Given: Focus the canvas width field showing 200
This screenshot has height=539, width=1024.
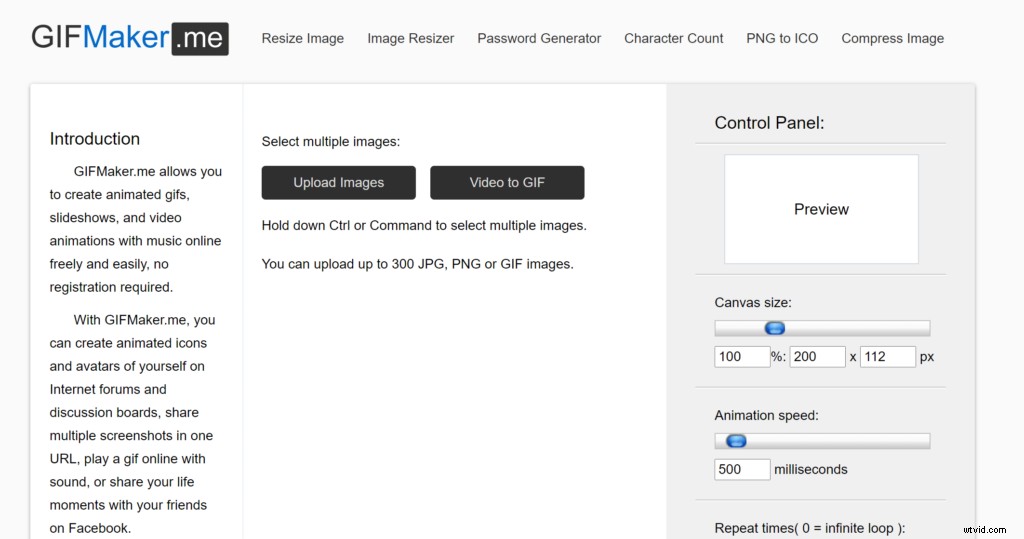Looking at the screenshot, I should tap(817, 357).
